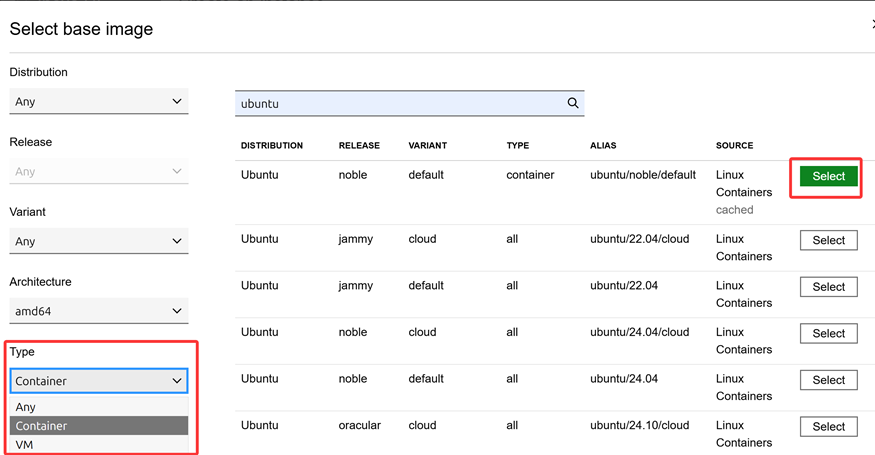Click the VARIANT column header
This screenshot has height=455, width=875.
coord(427,145)
